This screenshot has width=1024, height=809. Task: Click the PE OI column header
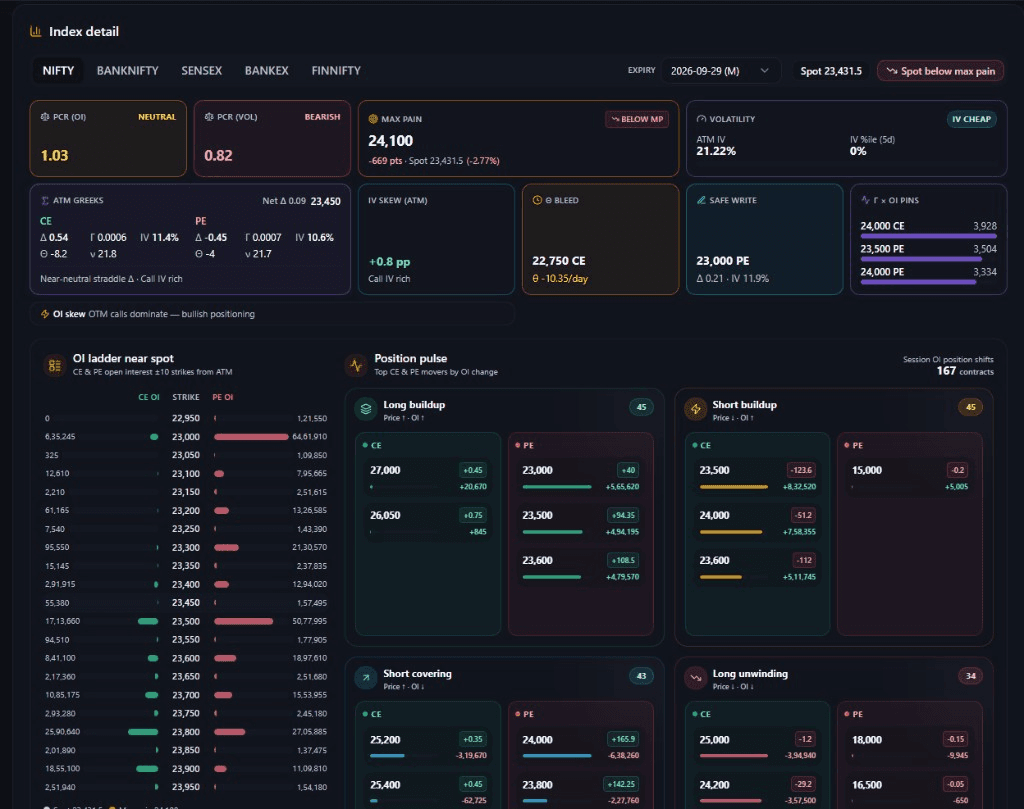click(x=223, y=397)
